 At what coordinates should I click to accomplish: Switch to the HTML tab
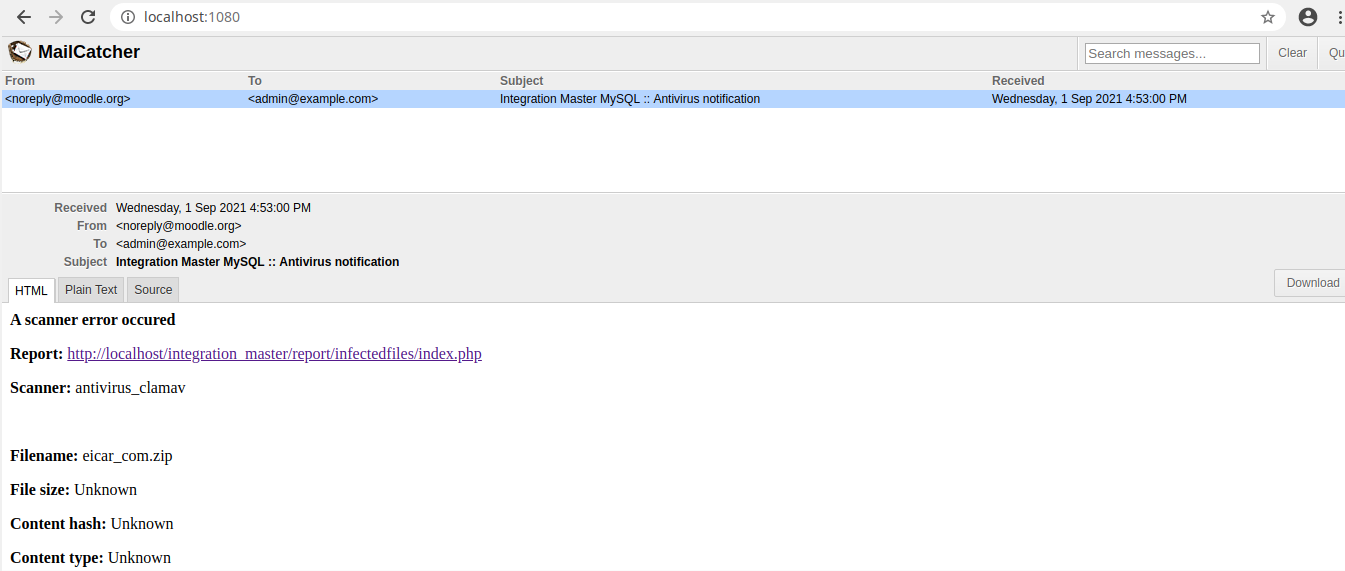(31, 290)
